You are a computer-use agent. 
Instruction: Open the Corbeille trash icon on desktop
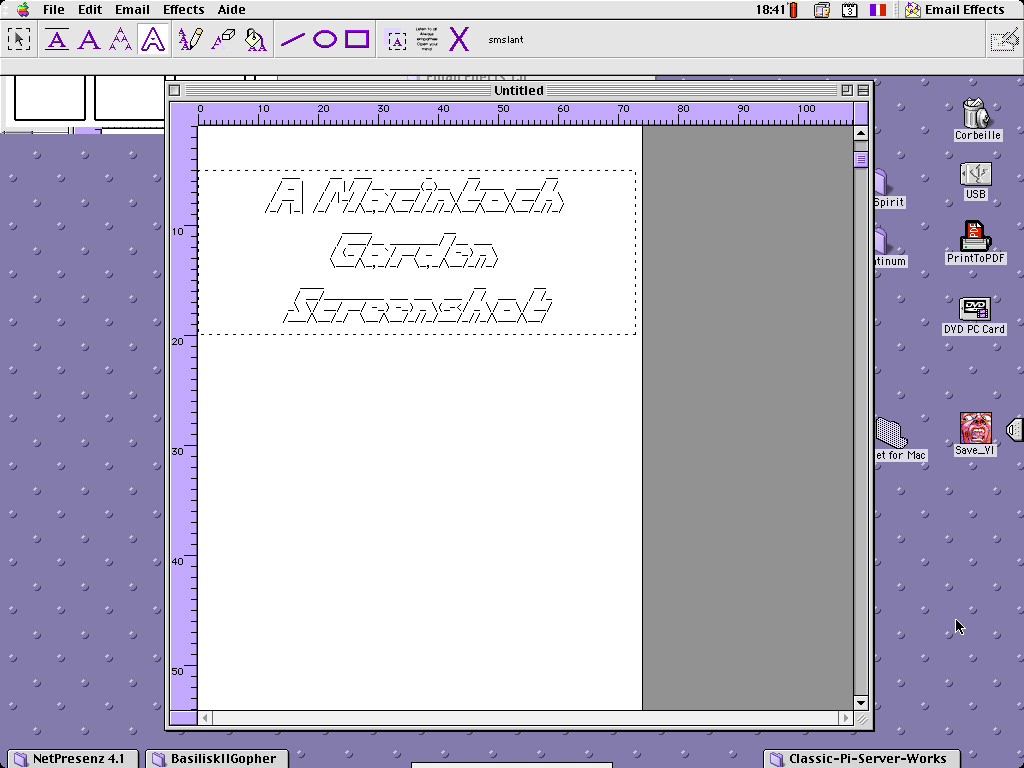click(975, 114)
